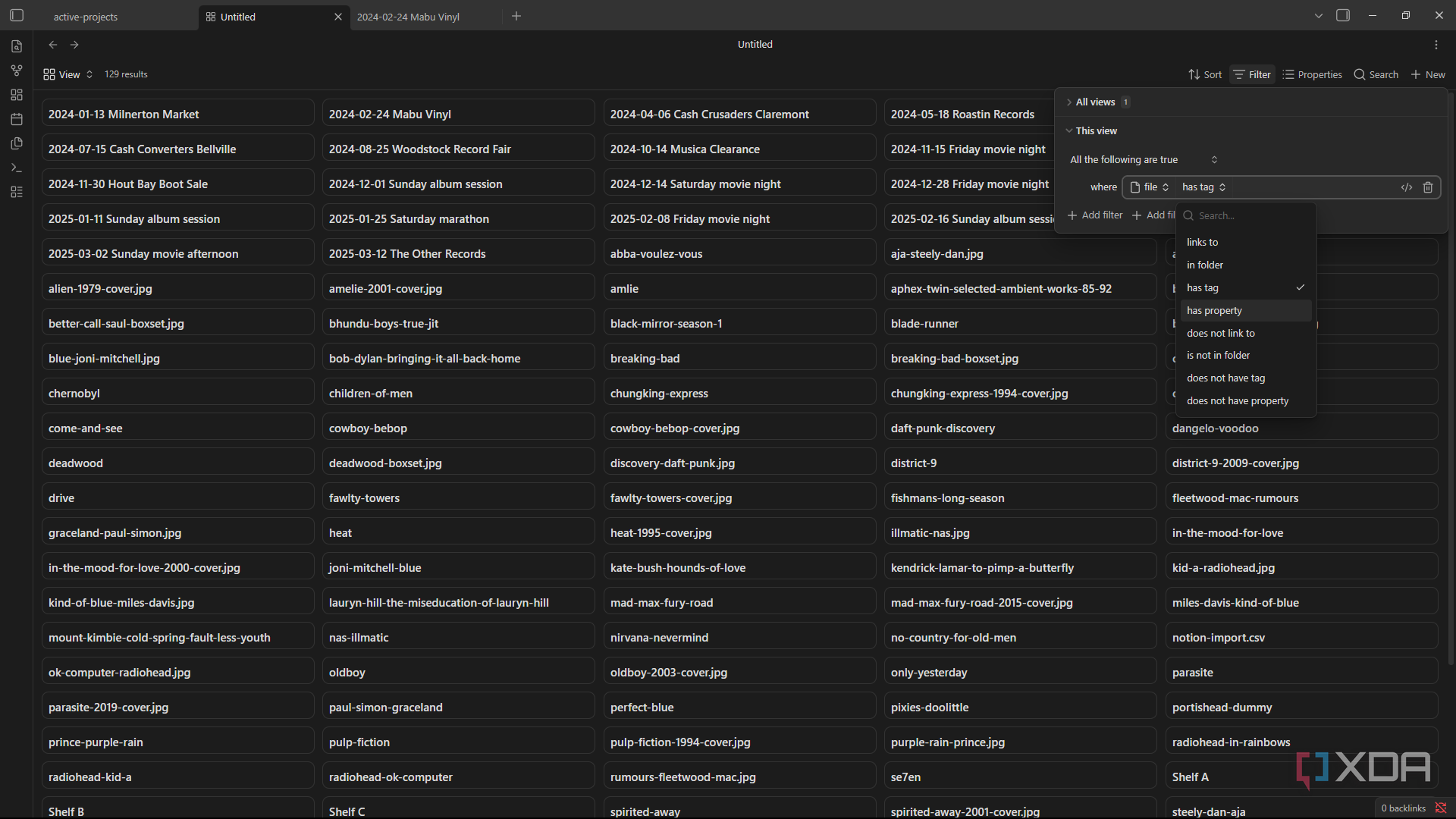1456x819 pixels.
Task: Open canvas grid icon in ribbon
Action: point(17,95)
